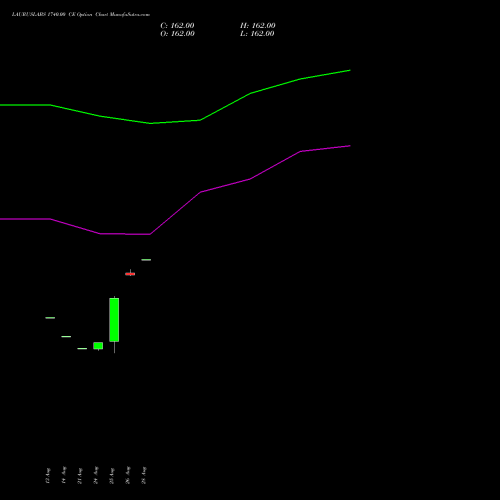
Task: Click the '28 Aug' date axis label
Action: [x=144, y=475]
